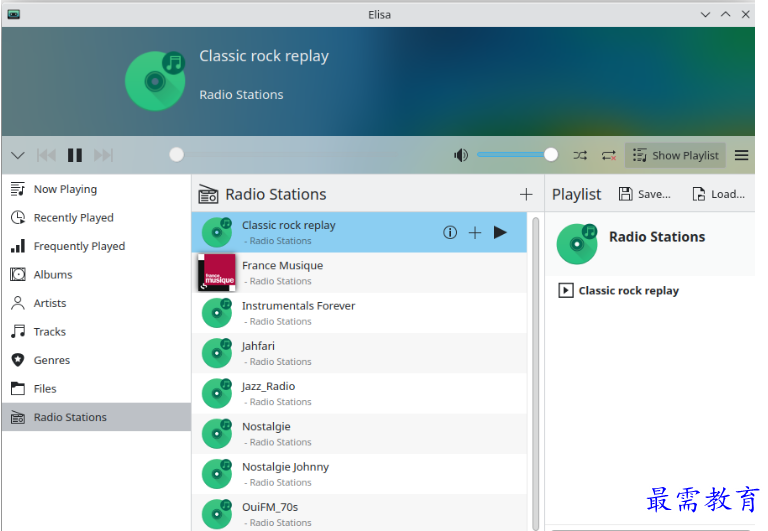This screenshot has width=768, height=531.
Task: Open the hamburger application menu
Action: point(741,155)
